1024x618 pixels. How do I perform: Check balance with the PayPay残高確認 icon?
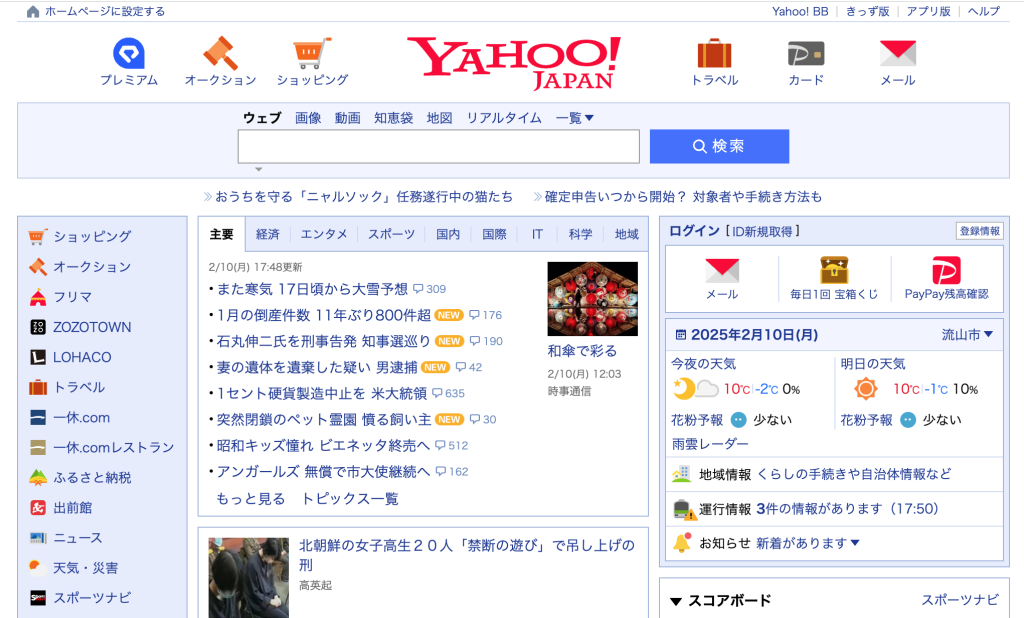pyautogui.click(x=945, y=273)
